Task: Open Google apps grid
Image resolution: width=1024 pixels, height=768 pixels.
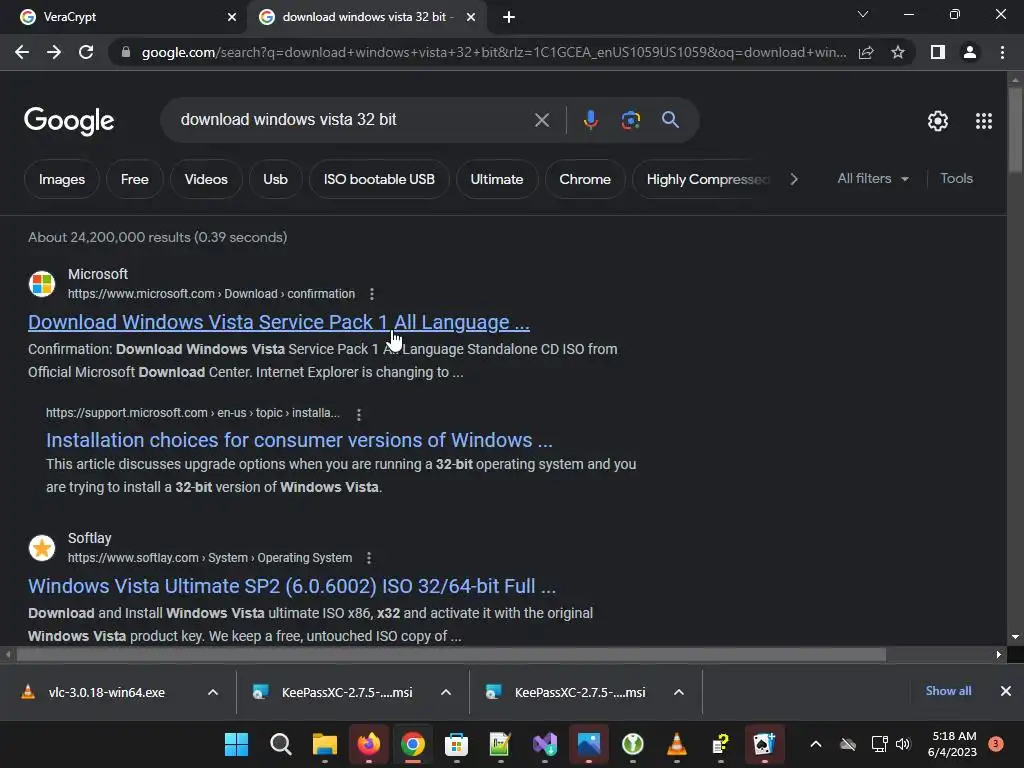Action: pyautogui.click(x=984, y=121)
